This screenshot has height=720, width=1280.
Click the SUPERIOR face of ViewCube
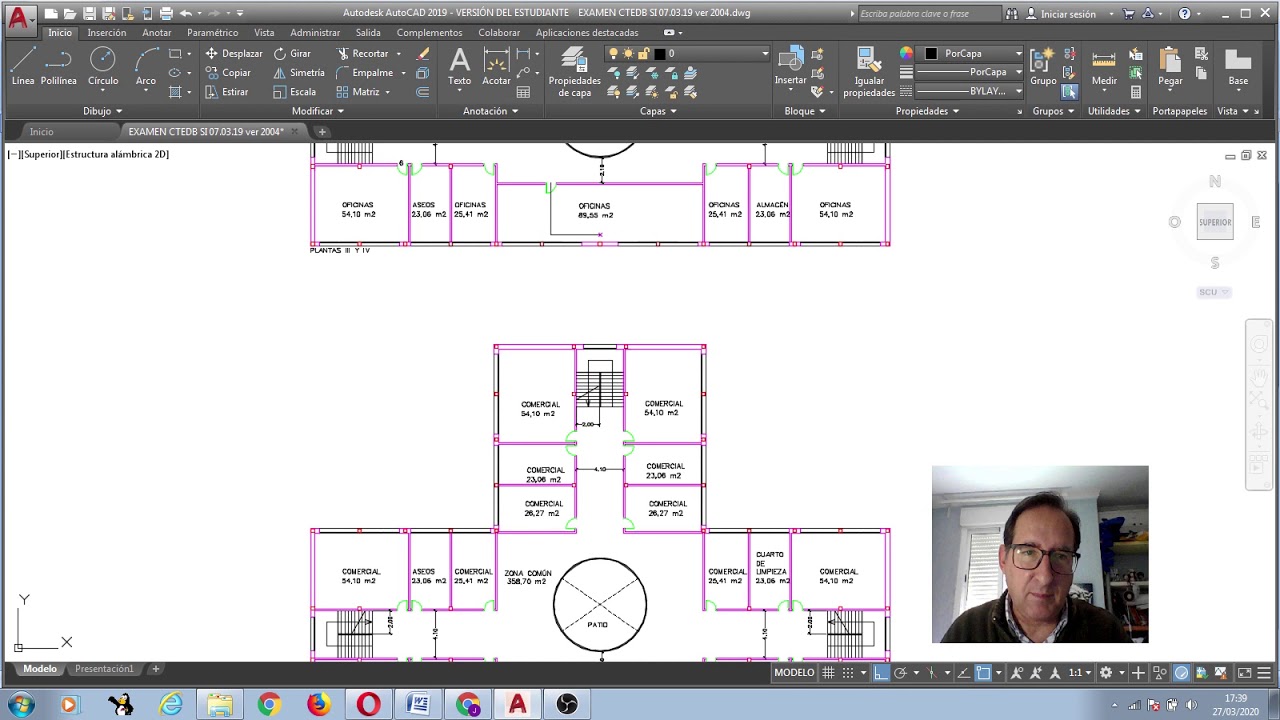tap(1215, 222)
